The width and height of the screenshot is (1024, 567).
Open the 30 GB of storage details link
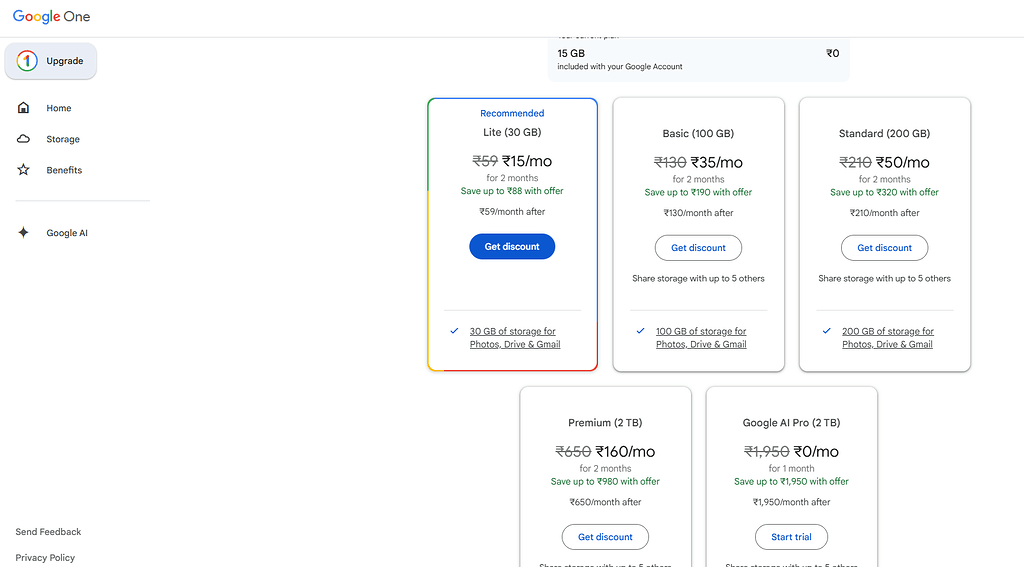tap(515, 338)
